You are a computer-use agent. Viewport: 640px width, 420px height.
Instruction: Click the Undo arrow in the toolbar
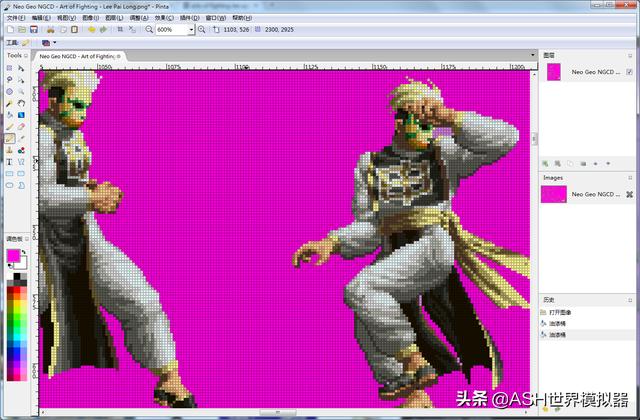(91, 30)
